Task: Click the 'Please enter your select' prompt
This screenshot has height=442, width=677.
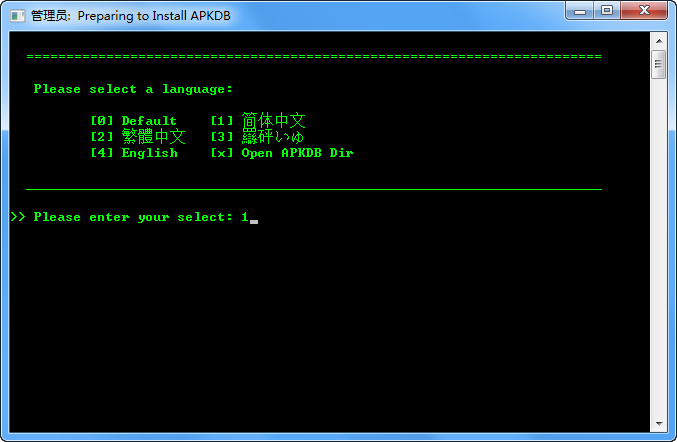Action: (x=133, y=217)
